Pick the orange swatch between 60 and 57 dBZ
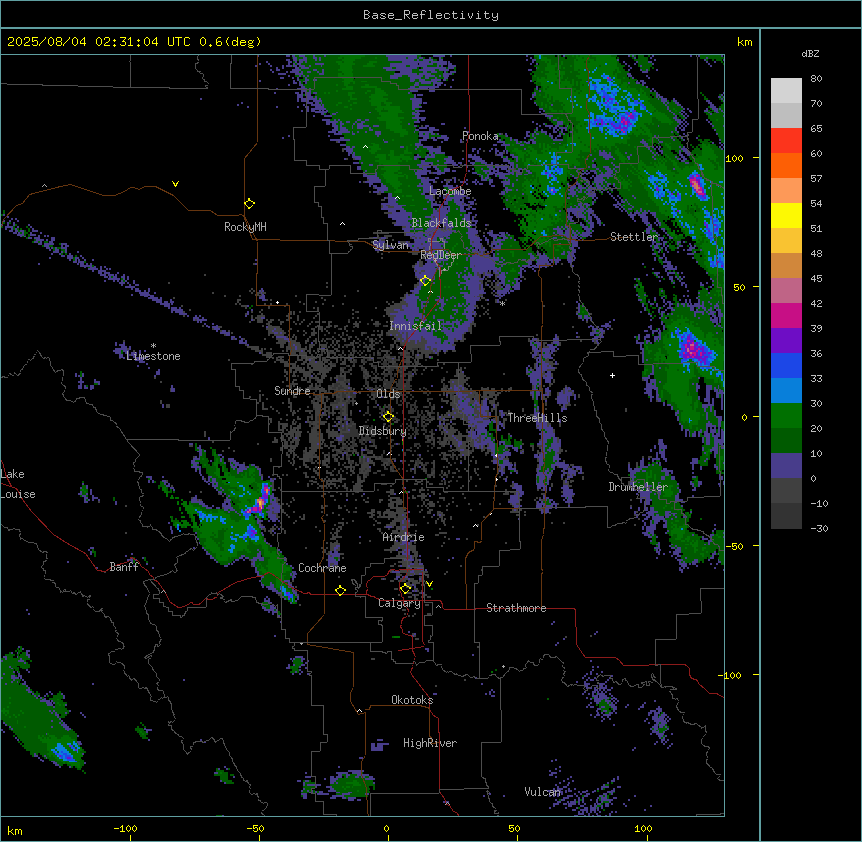Viewport: 862px width, 842px height. coord(786,165)
